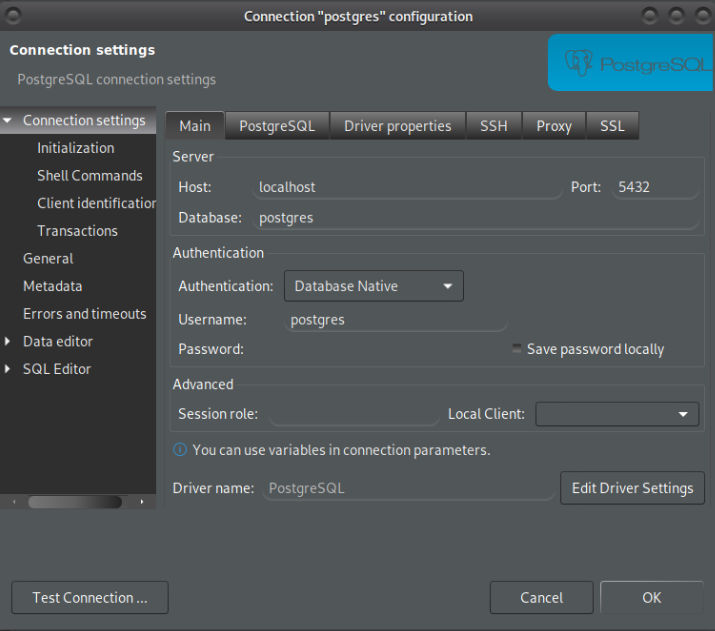Viewport: 715px width, 631px height.
Task: Open the SSH tab
Action: [x=494, y=126]
